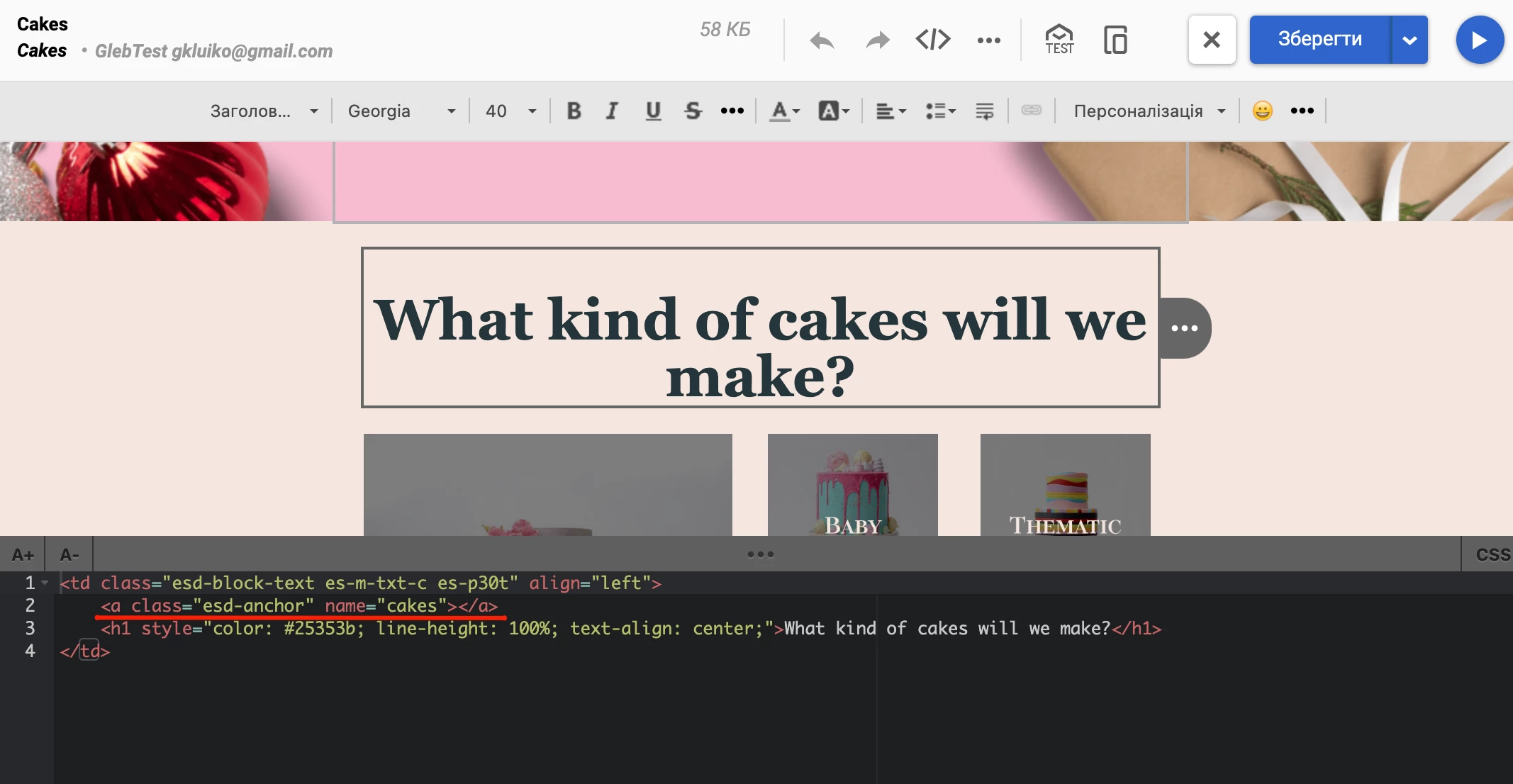Open the Персоналізація menu
Screen dimensions: 1513x784
click(1149, 111)
